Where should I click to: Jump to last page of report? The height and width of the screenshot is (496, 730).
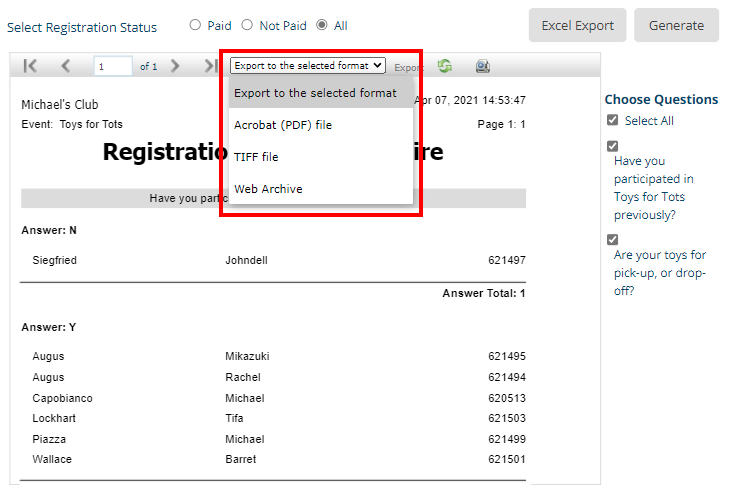coord(210,66)
